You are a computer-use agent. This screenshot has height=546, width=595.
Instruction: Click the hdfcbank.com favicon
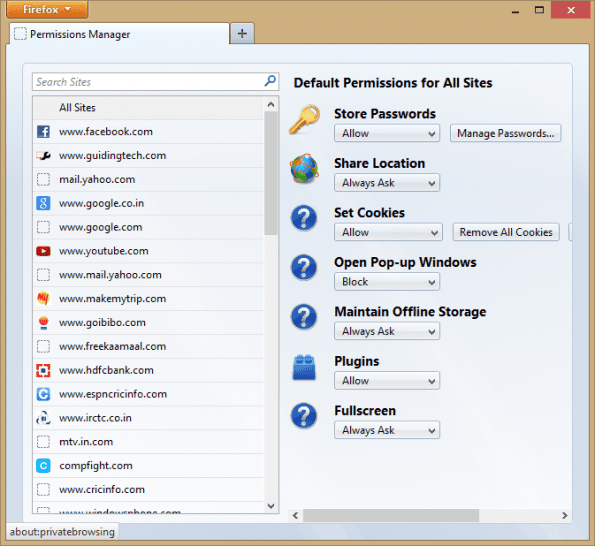(43, 370)
